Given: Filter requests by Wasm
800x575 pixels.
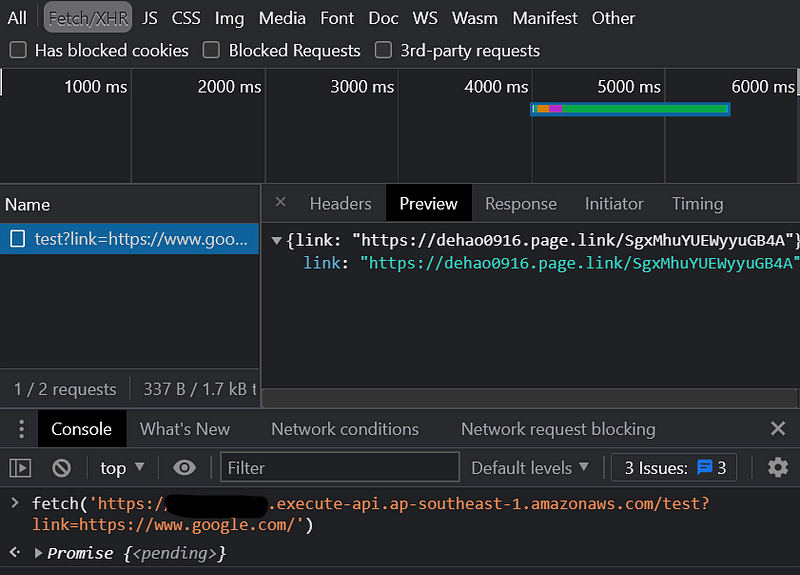Looking at the screenshot, I should tap(474, 18).
